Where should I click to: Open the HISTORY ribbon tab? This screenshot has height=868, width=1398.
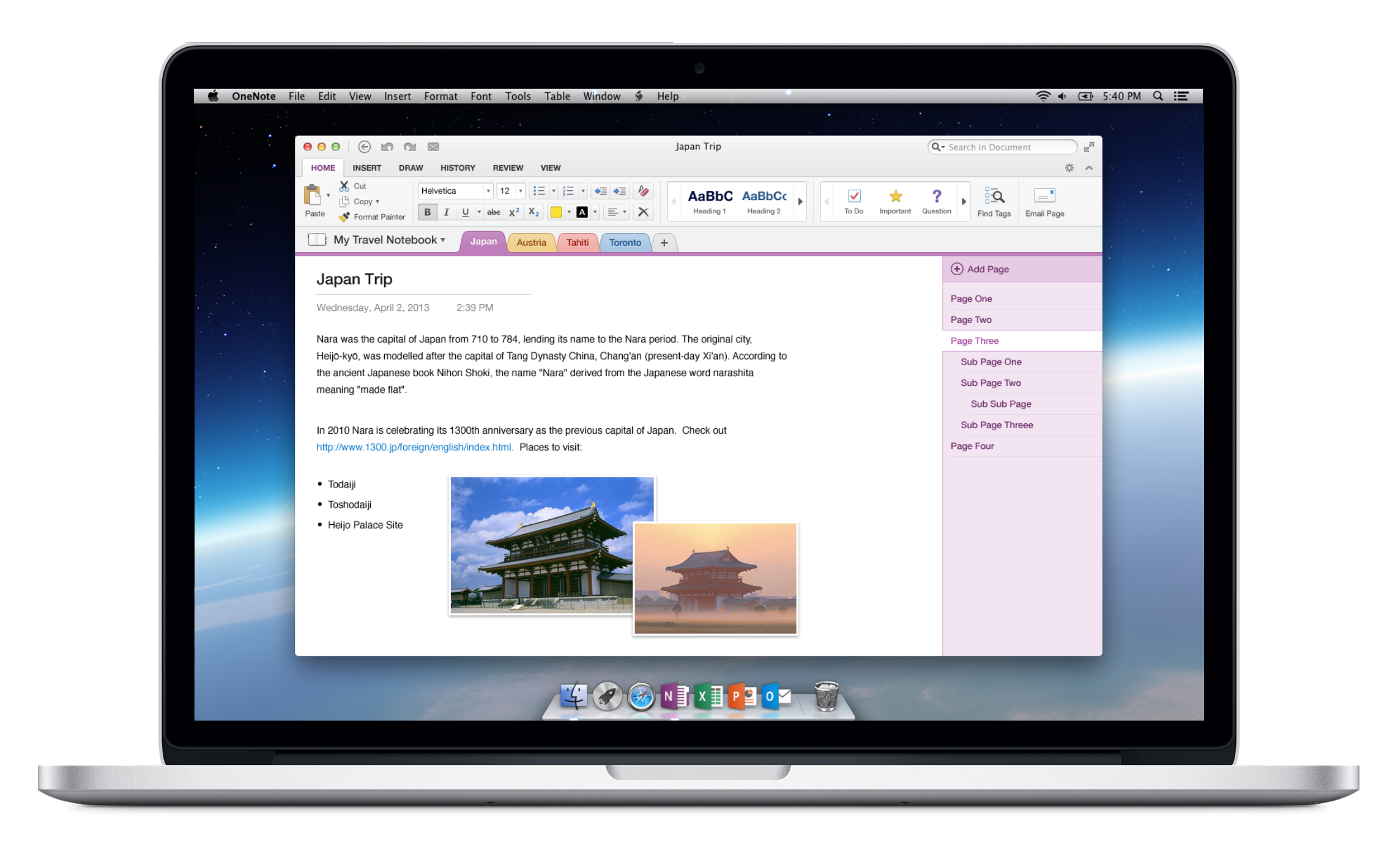tap(458, 168)
